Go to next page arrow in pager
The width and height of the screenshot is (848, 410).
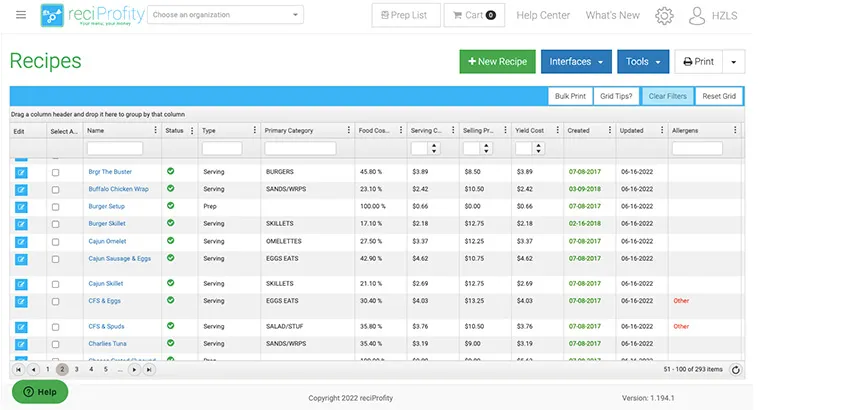pyautogui.click(x=134, y=369)
